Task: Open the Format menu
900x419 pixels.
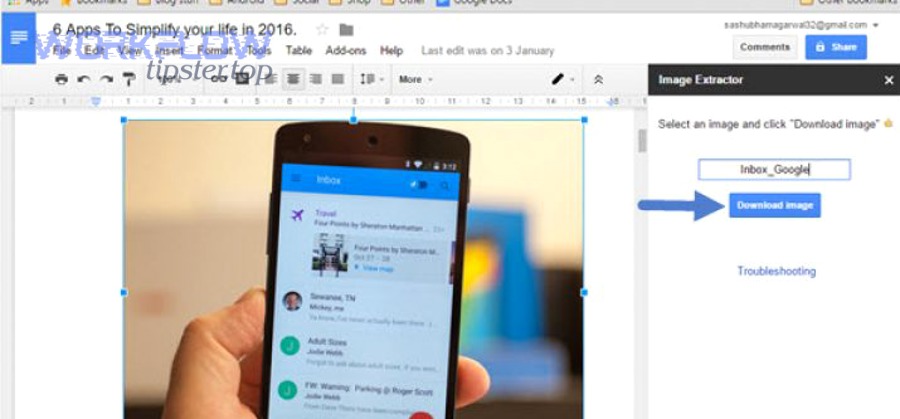Action: (x=215, y=51)
